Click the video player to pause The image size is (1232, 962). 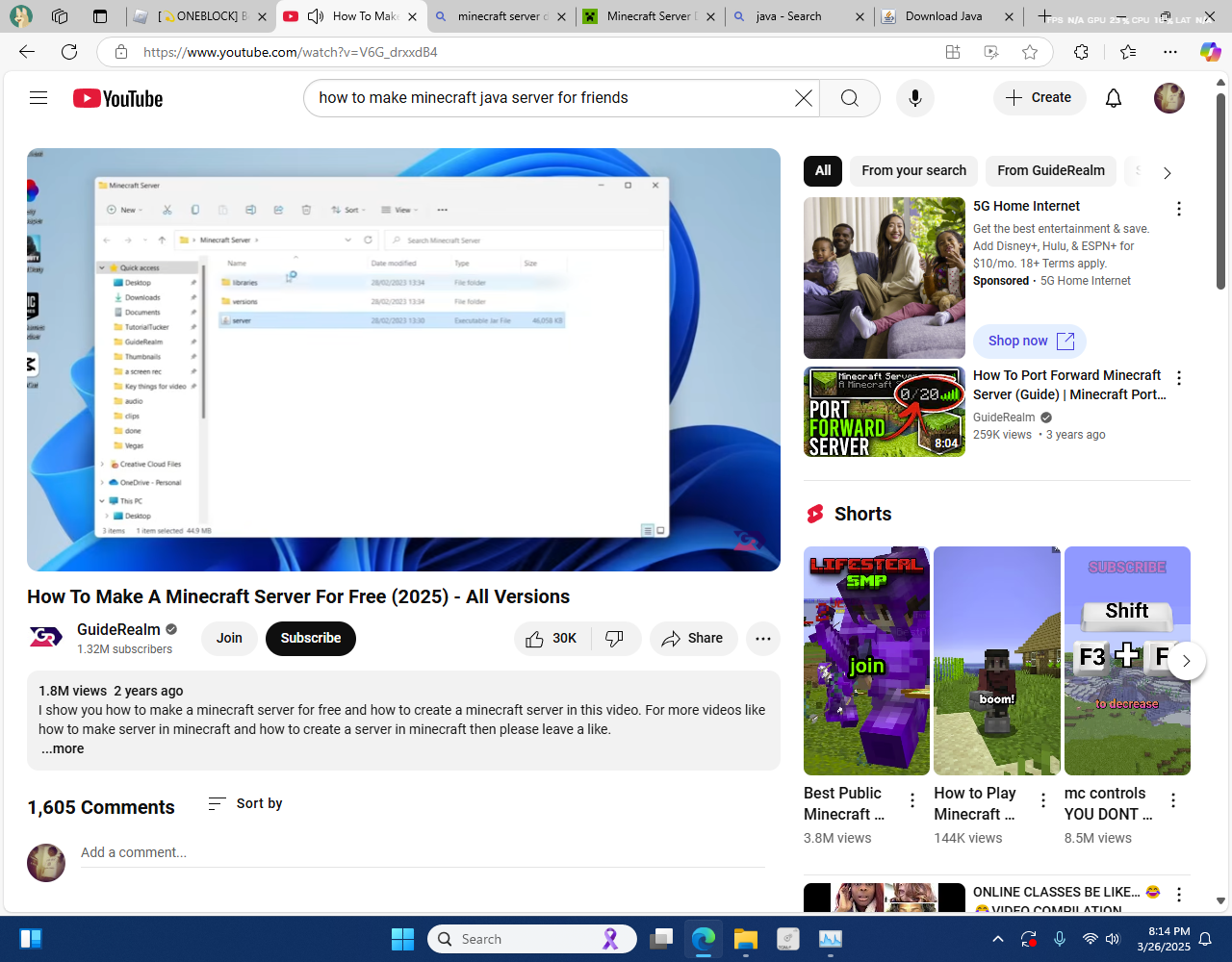(403, 360)
